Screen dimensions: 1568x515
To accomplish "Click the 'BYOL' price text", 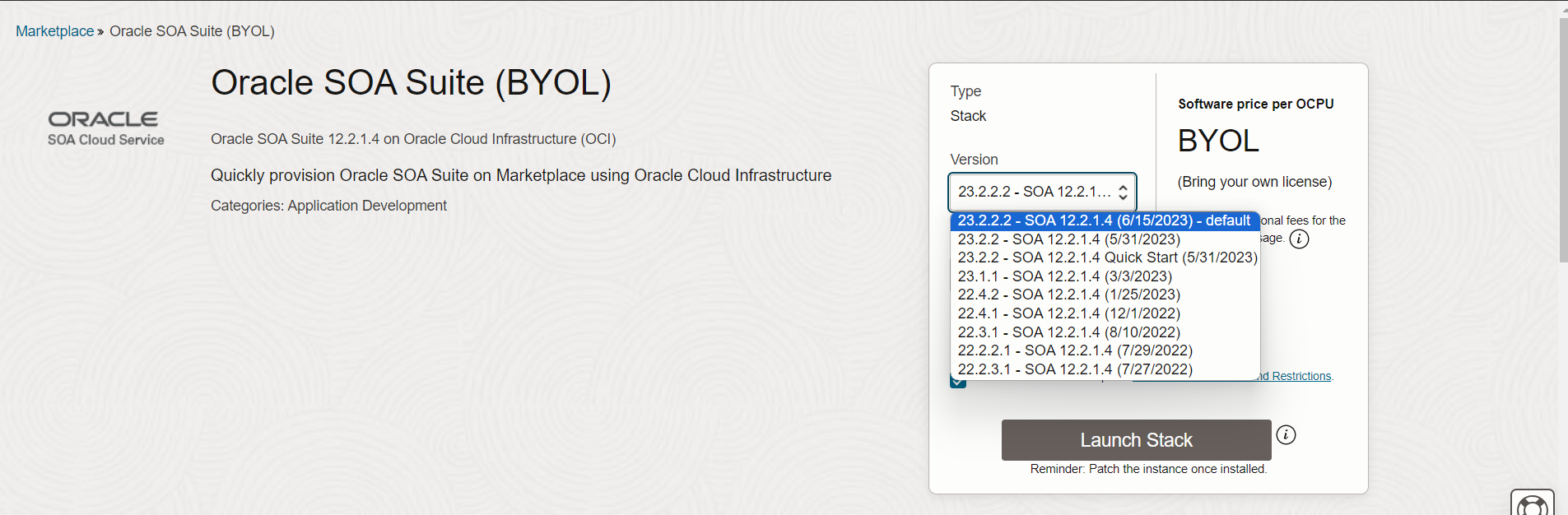I will 1218,141.
